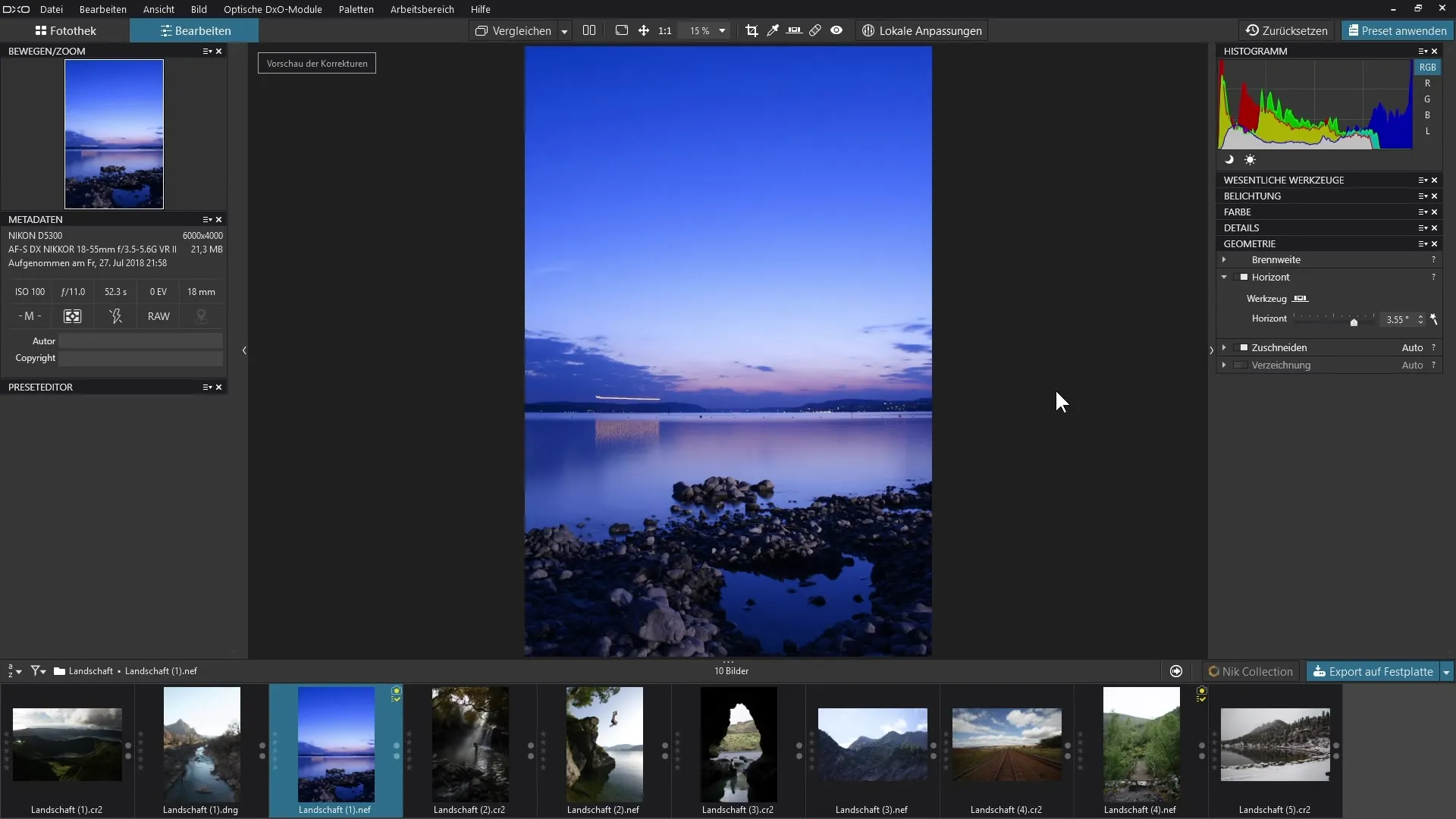
Task: Click the export-to-application arrow icon
Action: pos(1176,671)
